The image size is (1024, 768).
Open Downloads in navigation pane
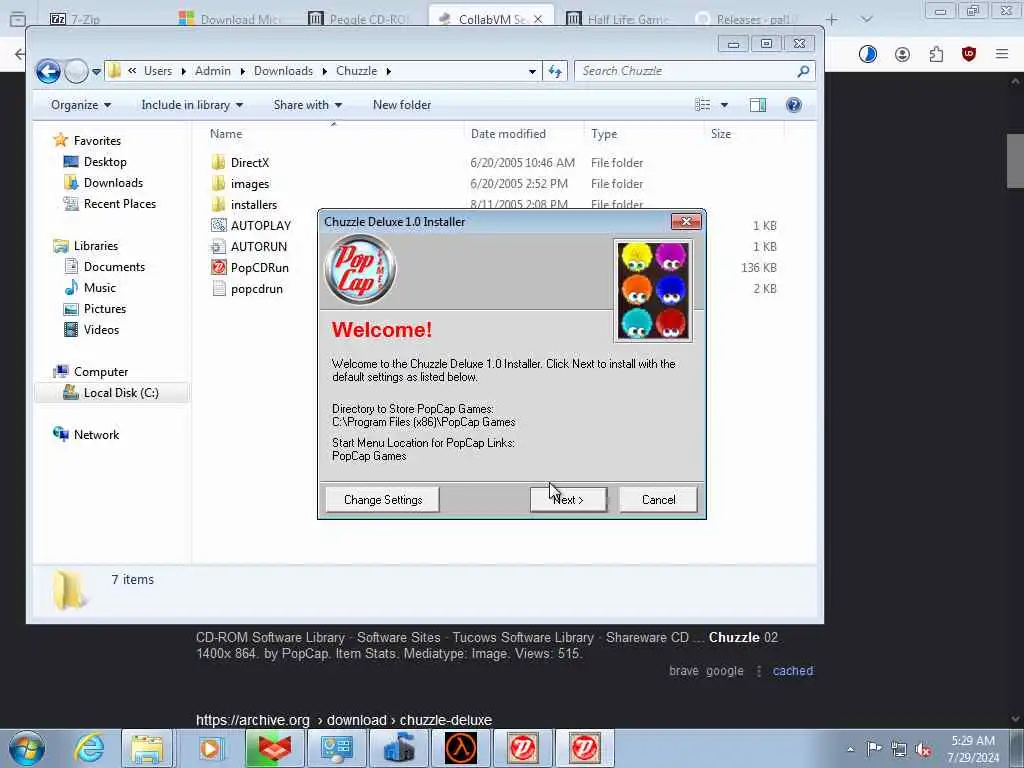click(112, 182)
